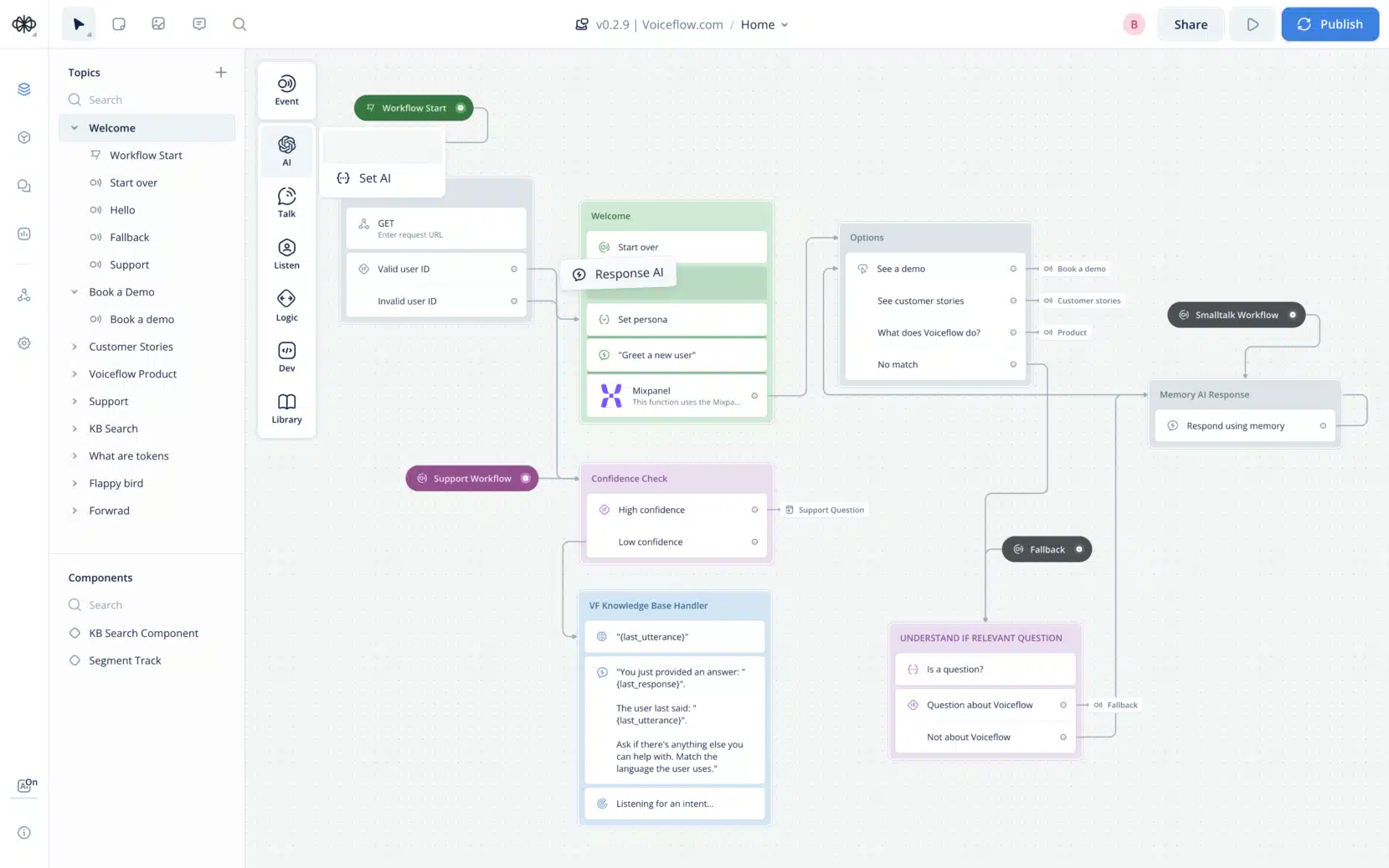Open the Logic node category
The width and height of the screenshot is (1389, 868).
pos(286,304)
